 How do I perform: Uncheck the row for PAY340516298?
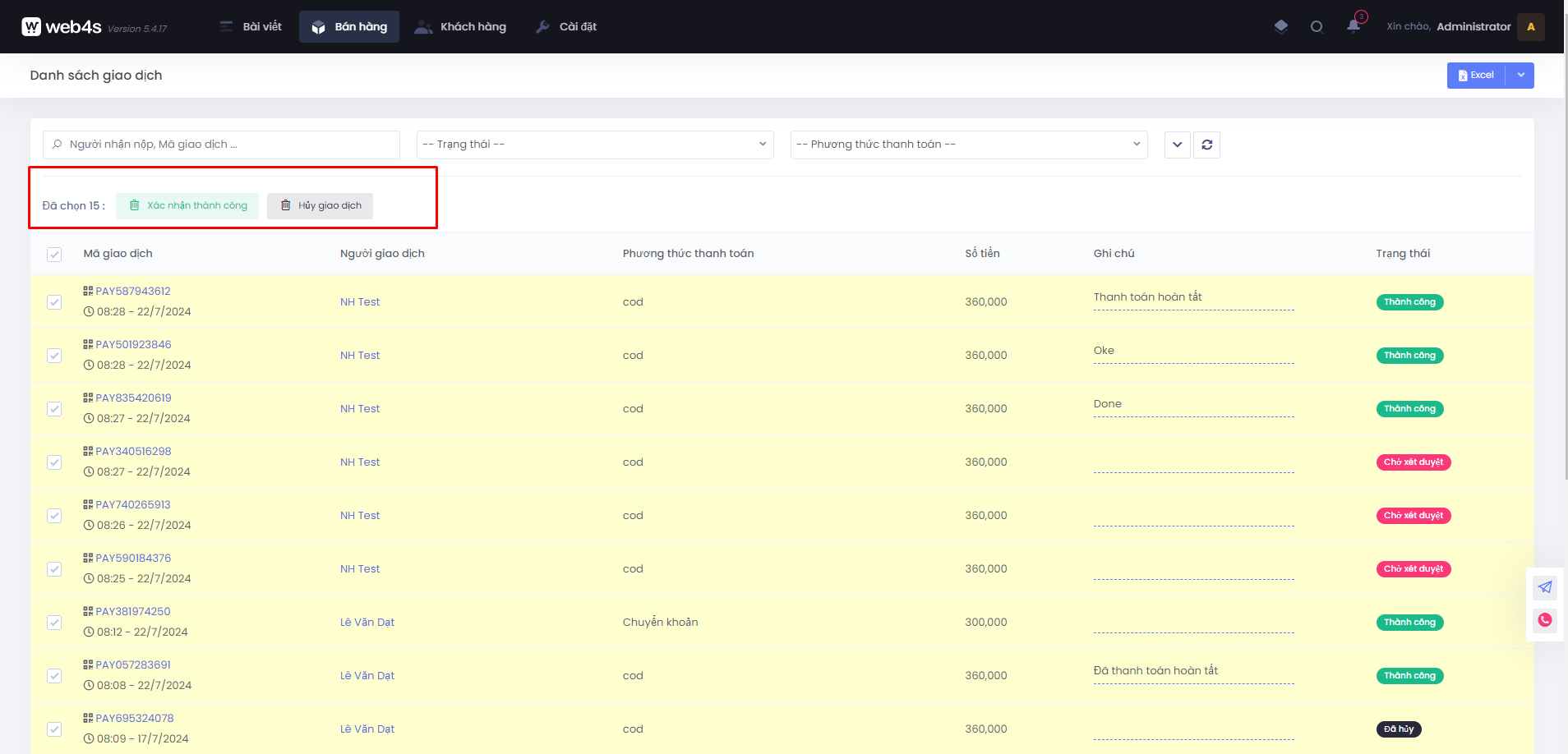click(54, 462)
